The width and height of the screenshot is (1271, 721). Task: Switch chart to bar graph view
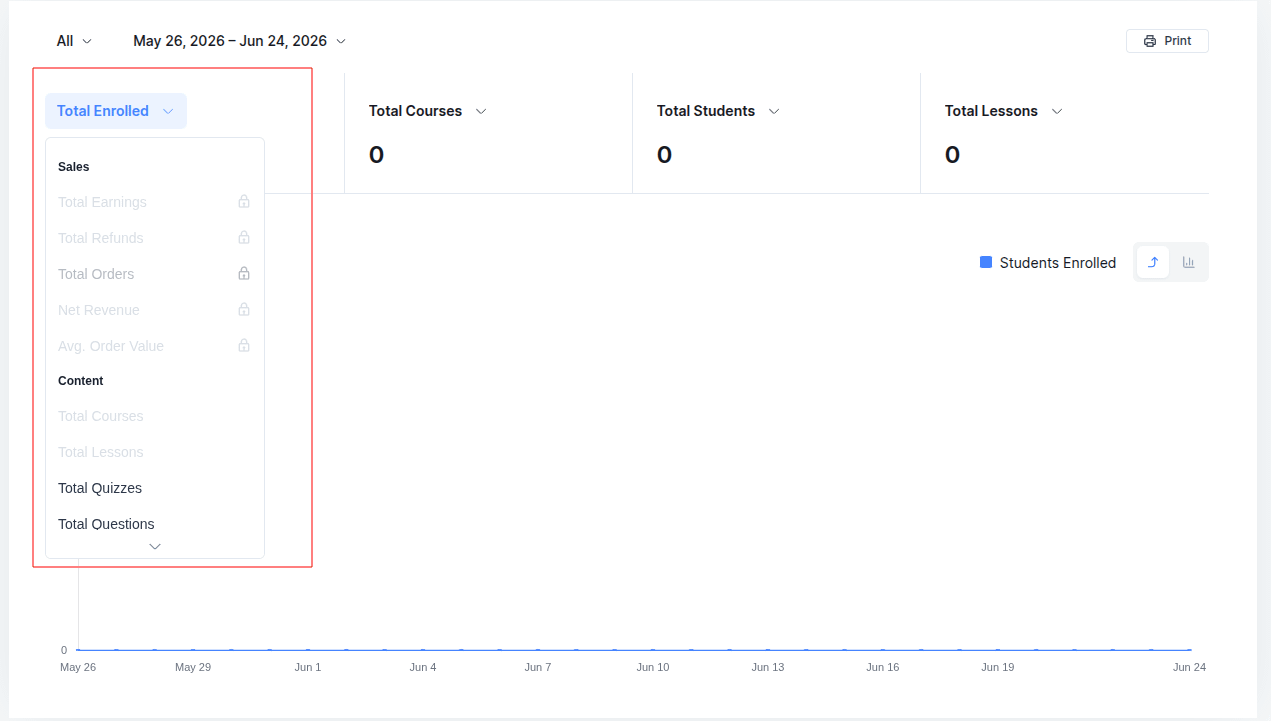coord(1189,262)
